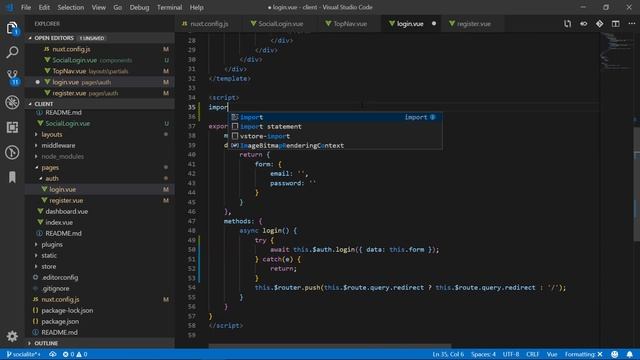Screen dimensions: 640x360
Task: Select the ImageBitmapRenderingContext suggestion
Action: pyautogui.click(x=335, y=145)
